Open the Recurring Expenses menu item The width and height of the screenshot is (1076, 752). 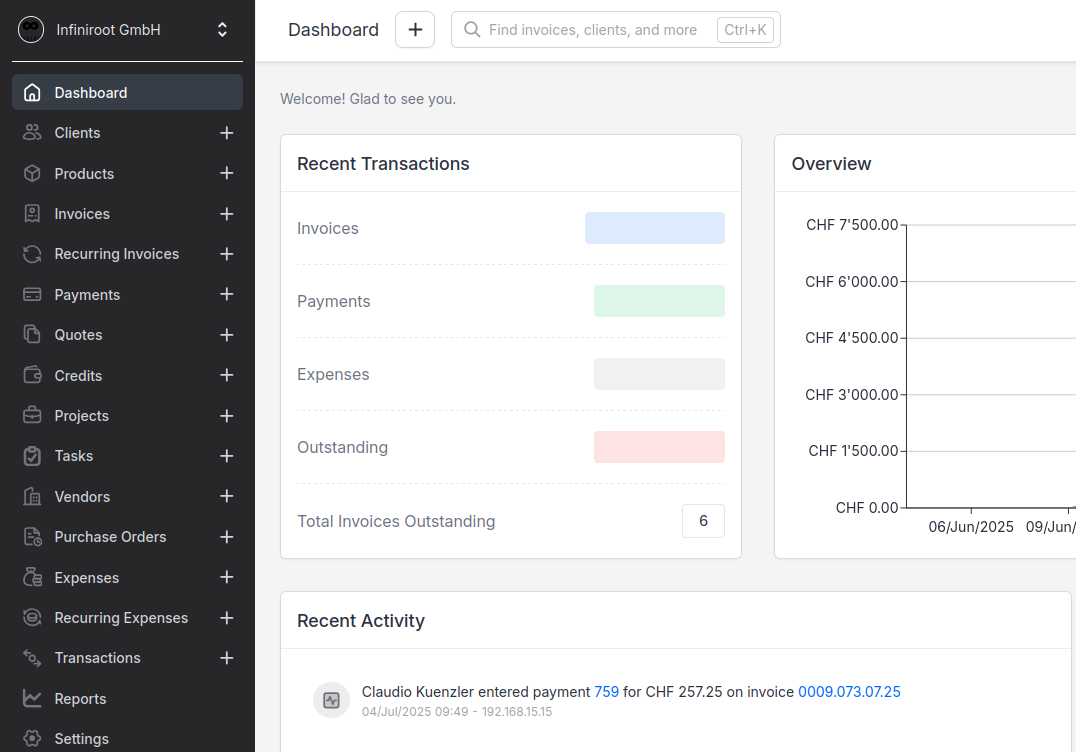[121, 618]
